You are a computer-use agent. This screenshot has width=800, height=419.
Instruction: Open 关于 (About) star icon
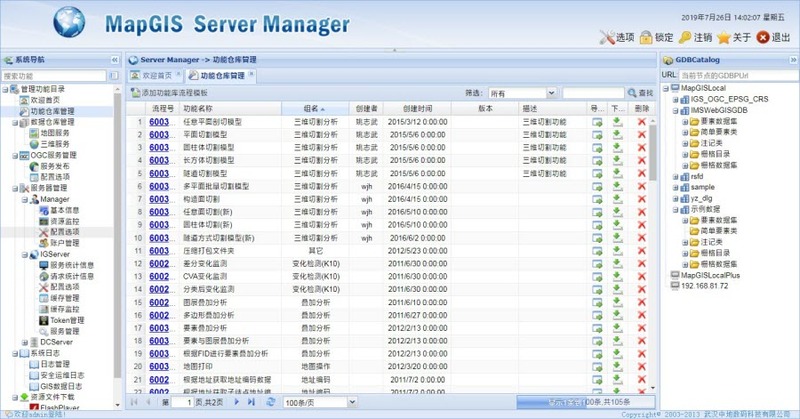pos(723,38)
